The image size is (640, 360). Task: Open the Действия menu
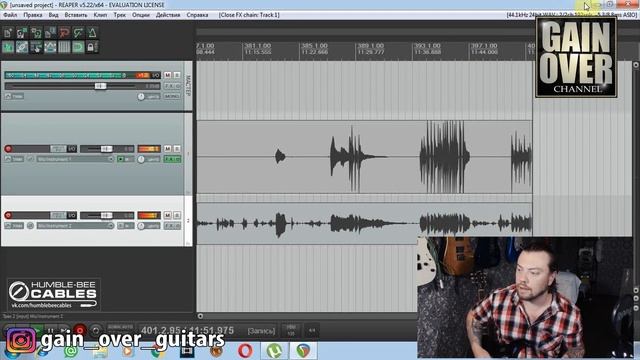(168, 15)
